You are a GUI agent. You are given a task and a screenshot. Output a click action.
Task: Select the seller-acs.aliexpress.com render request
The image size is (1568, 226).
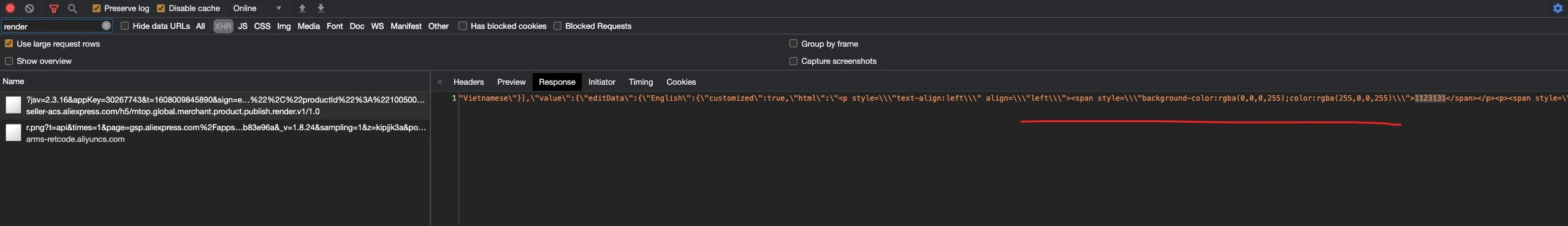coord(215,105)
